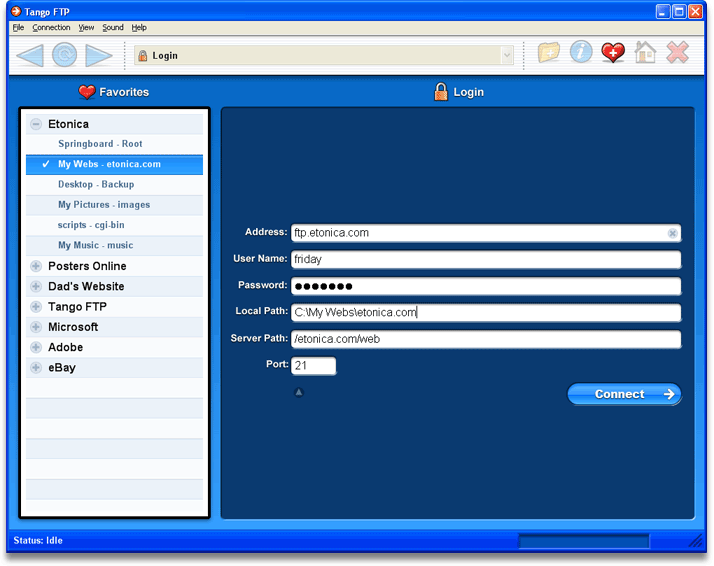This screenshot has width=714, height=566.
Task: Click the red X disconnect icon
Action: click(678, 52)
